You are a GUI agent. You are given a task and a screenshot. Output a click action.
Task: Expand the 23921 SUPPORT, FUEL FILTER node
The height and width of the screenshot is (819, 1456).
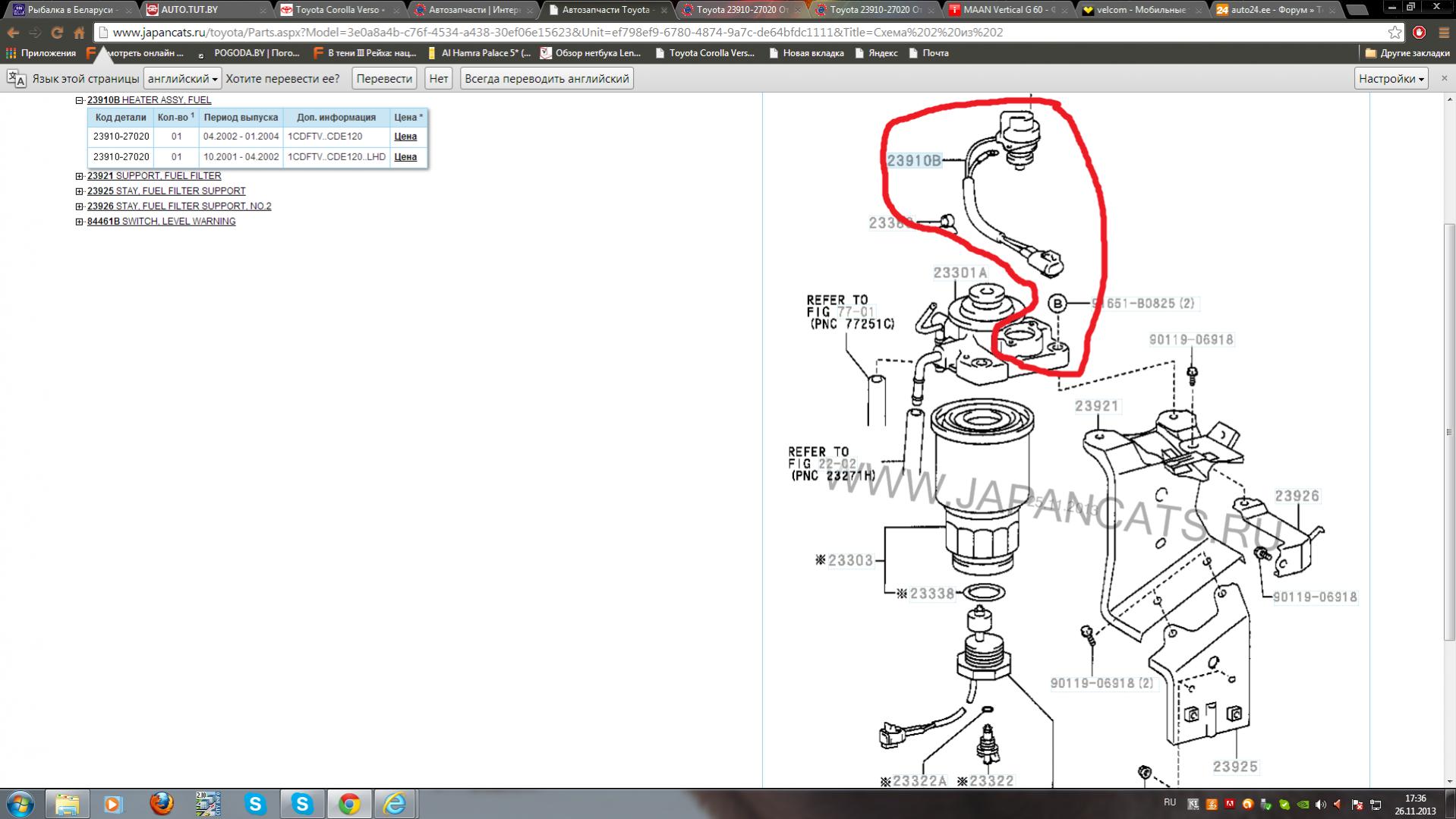79,176
